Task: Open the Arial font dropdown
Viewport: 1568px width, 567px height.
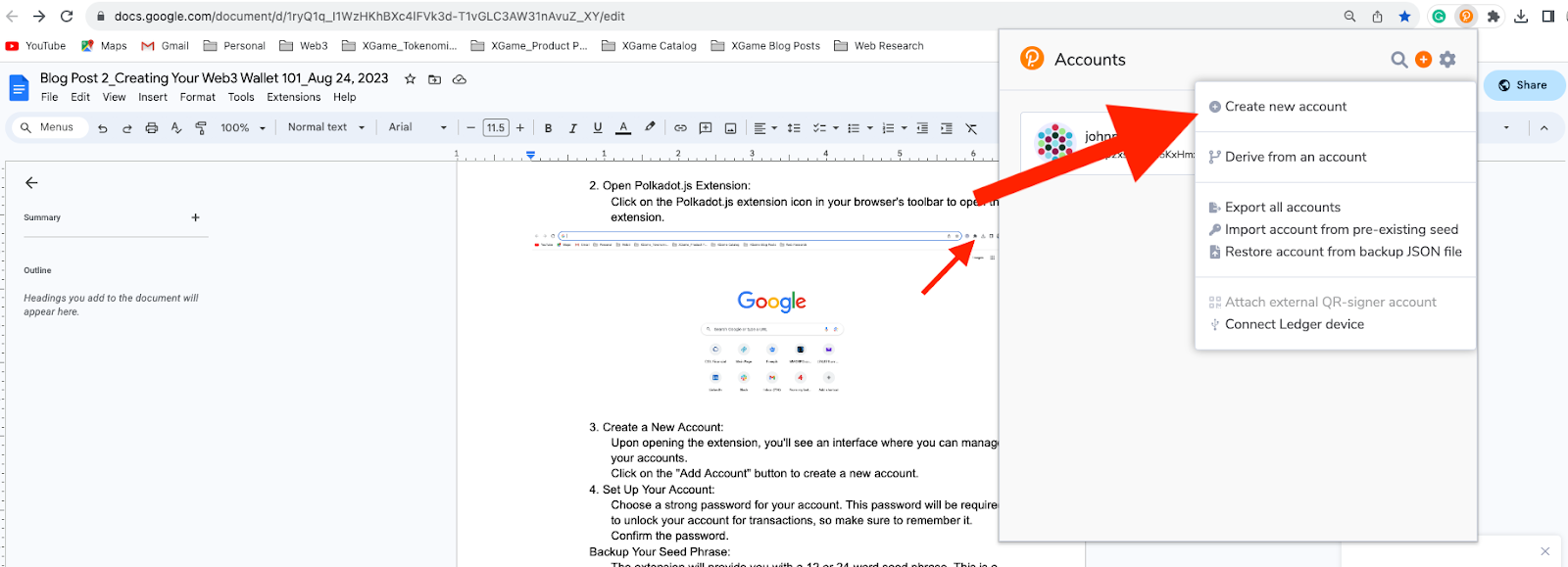Action: pos(416,127)
